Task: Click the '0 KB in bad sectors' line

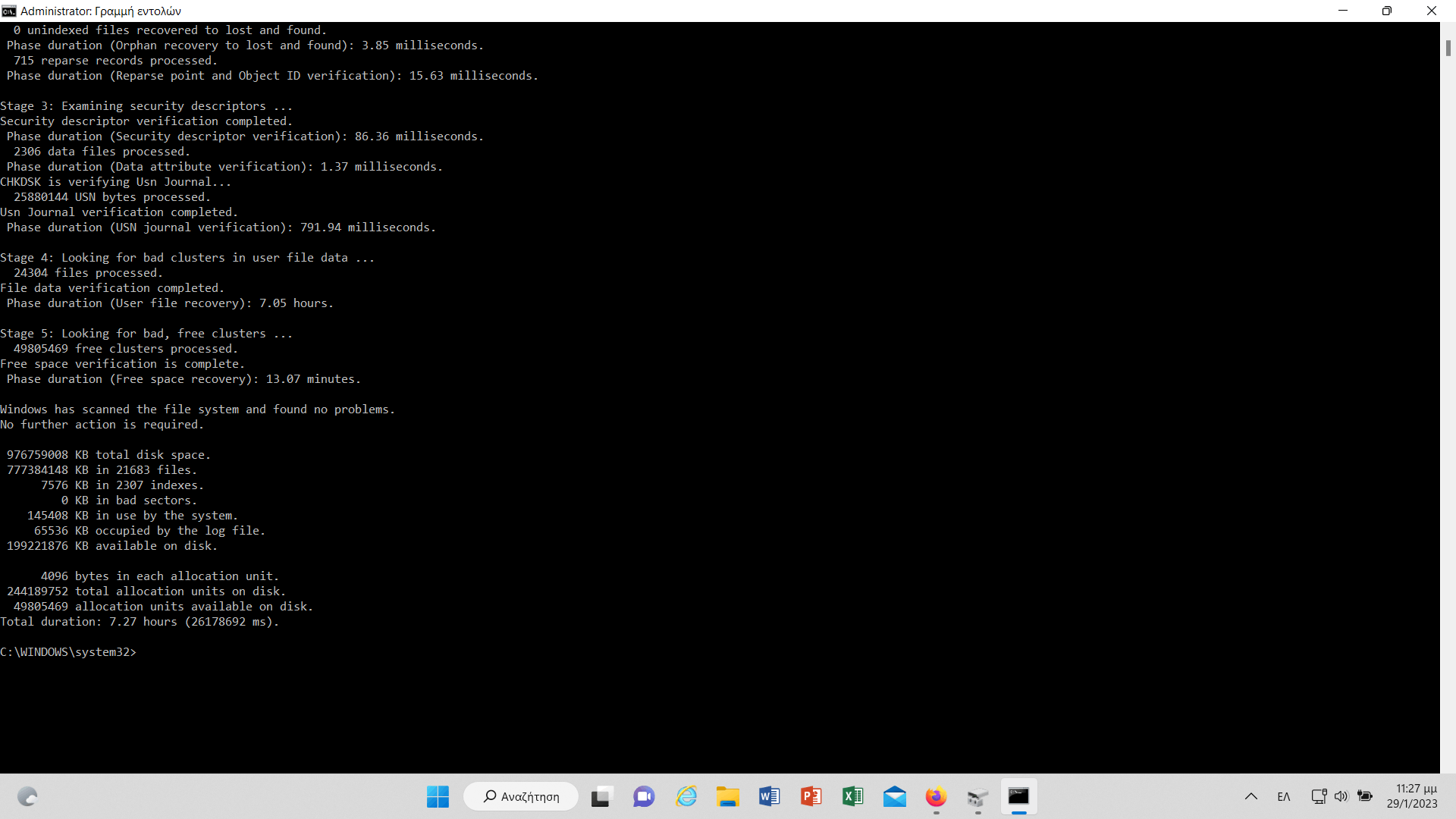Action: tap(129, 500)
